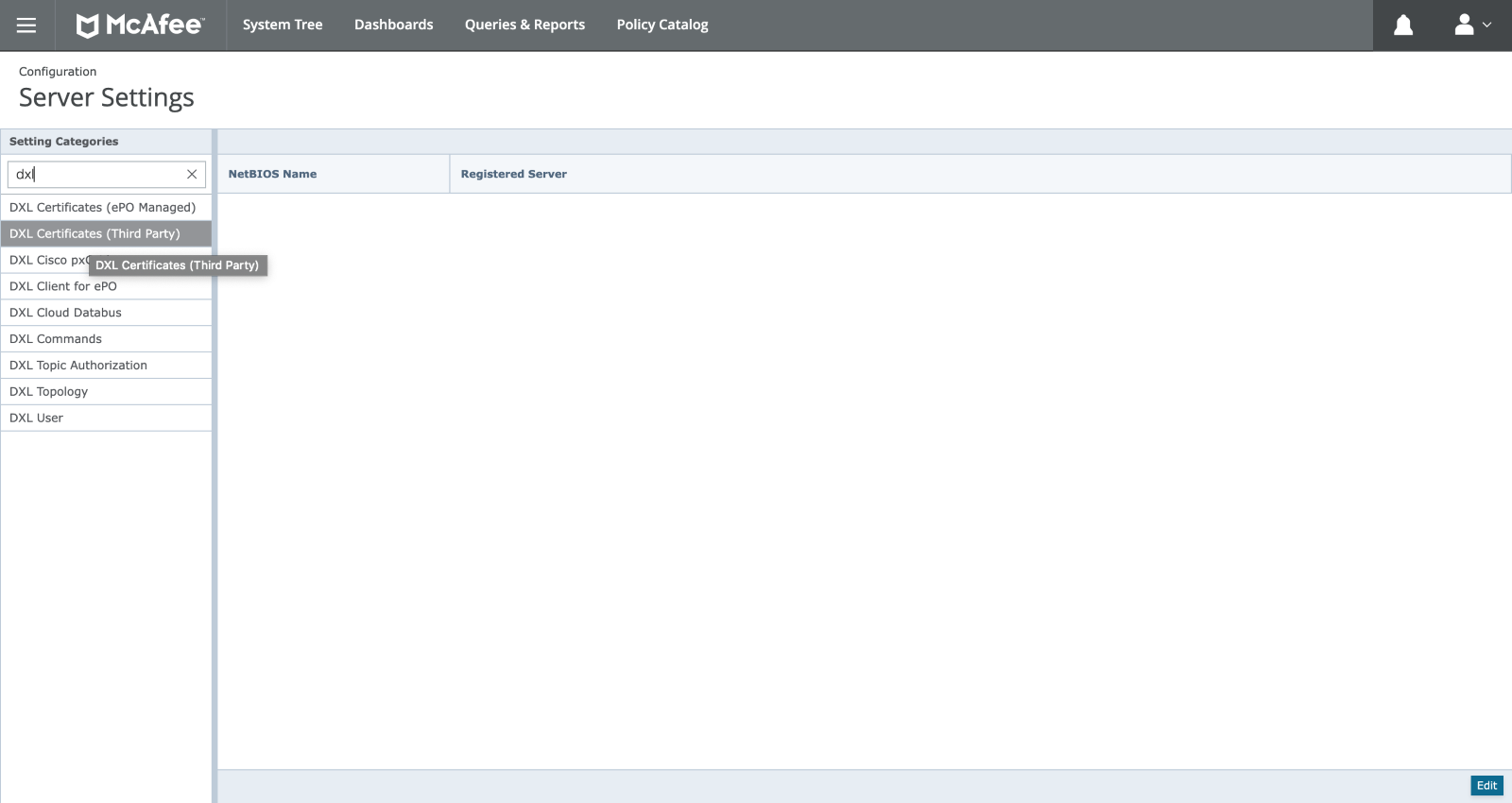Open the Dashboards page
The image size is (1512, 803).
(393, 26)
